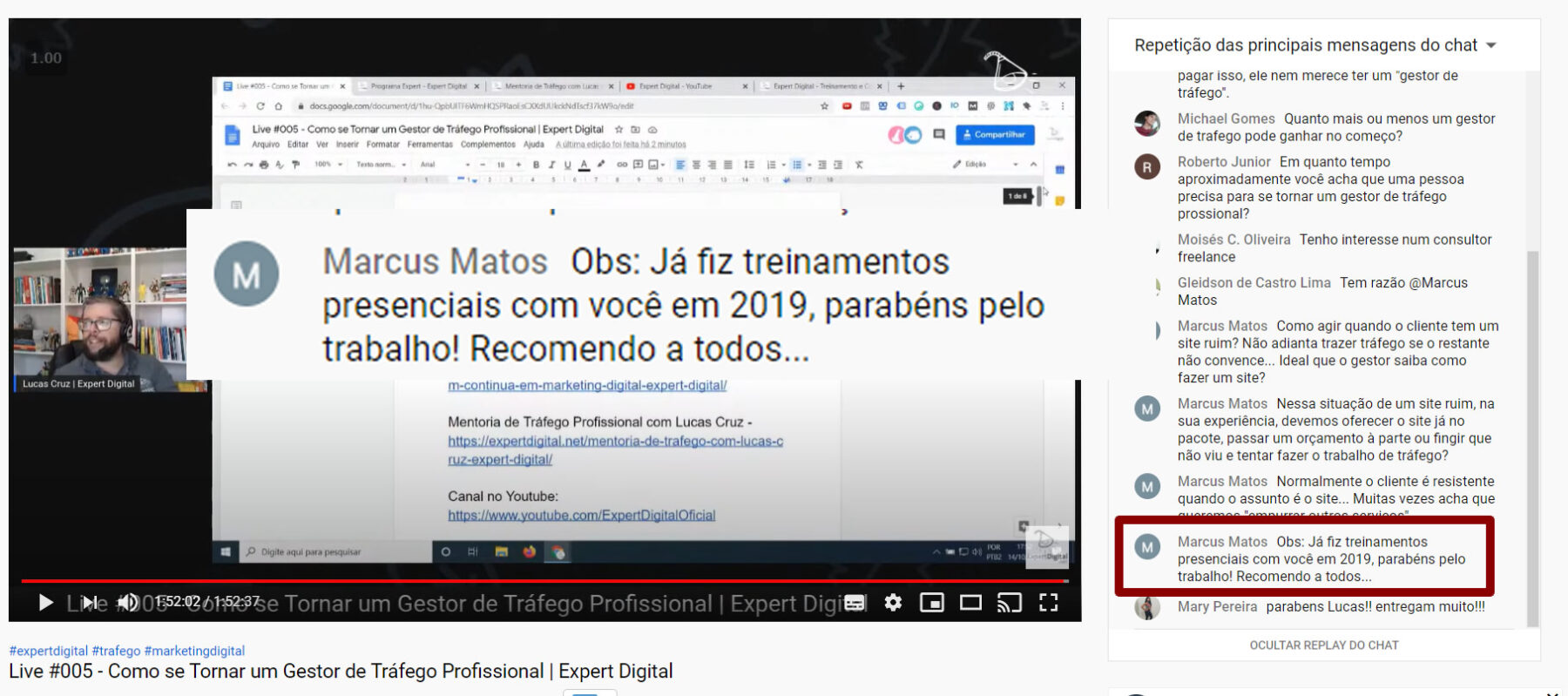Click Mary Pereira's avatar in chat
This screenshot has height=696, width=1568.
click(1147, 607)
